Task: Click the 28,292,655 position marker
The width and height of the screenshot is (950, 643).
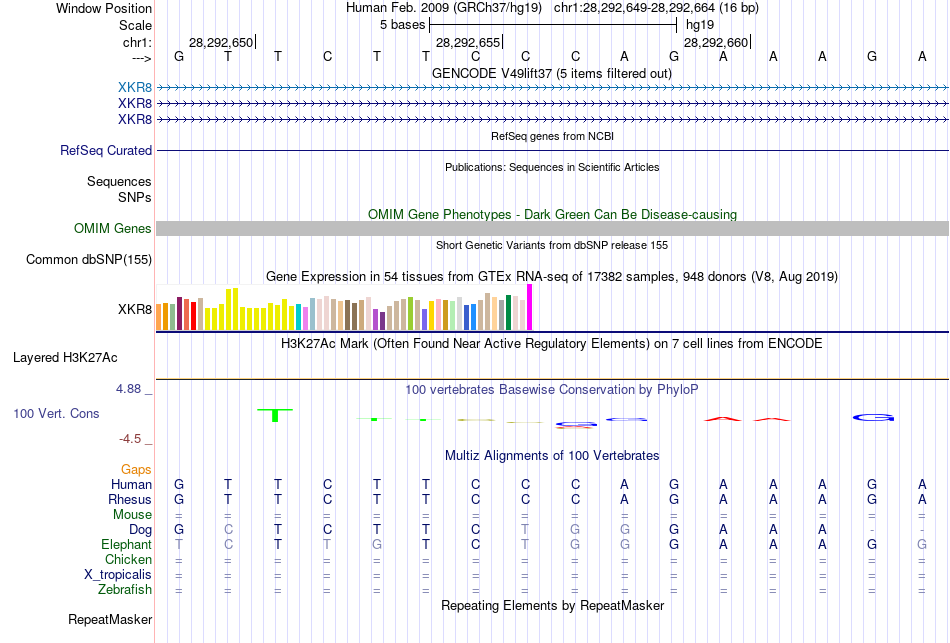Action: click(468, 42)
